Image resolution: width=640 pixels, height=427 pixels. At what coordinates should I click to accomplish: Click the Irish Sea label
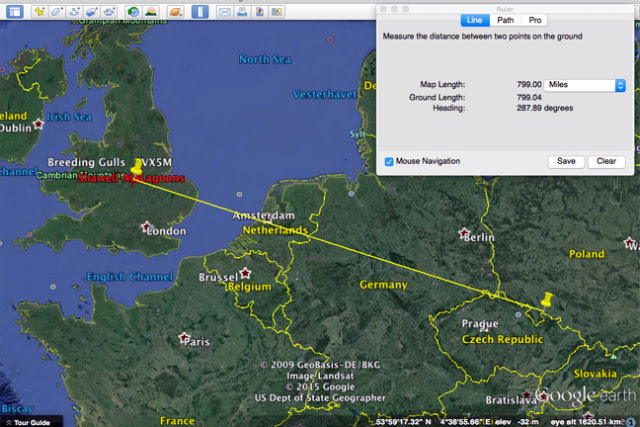[x=69, y=117]
